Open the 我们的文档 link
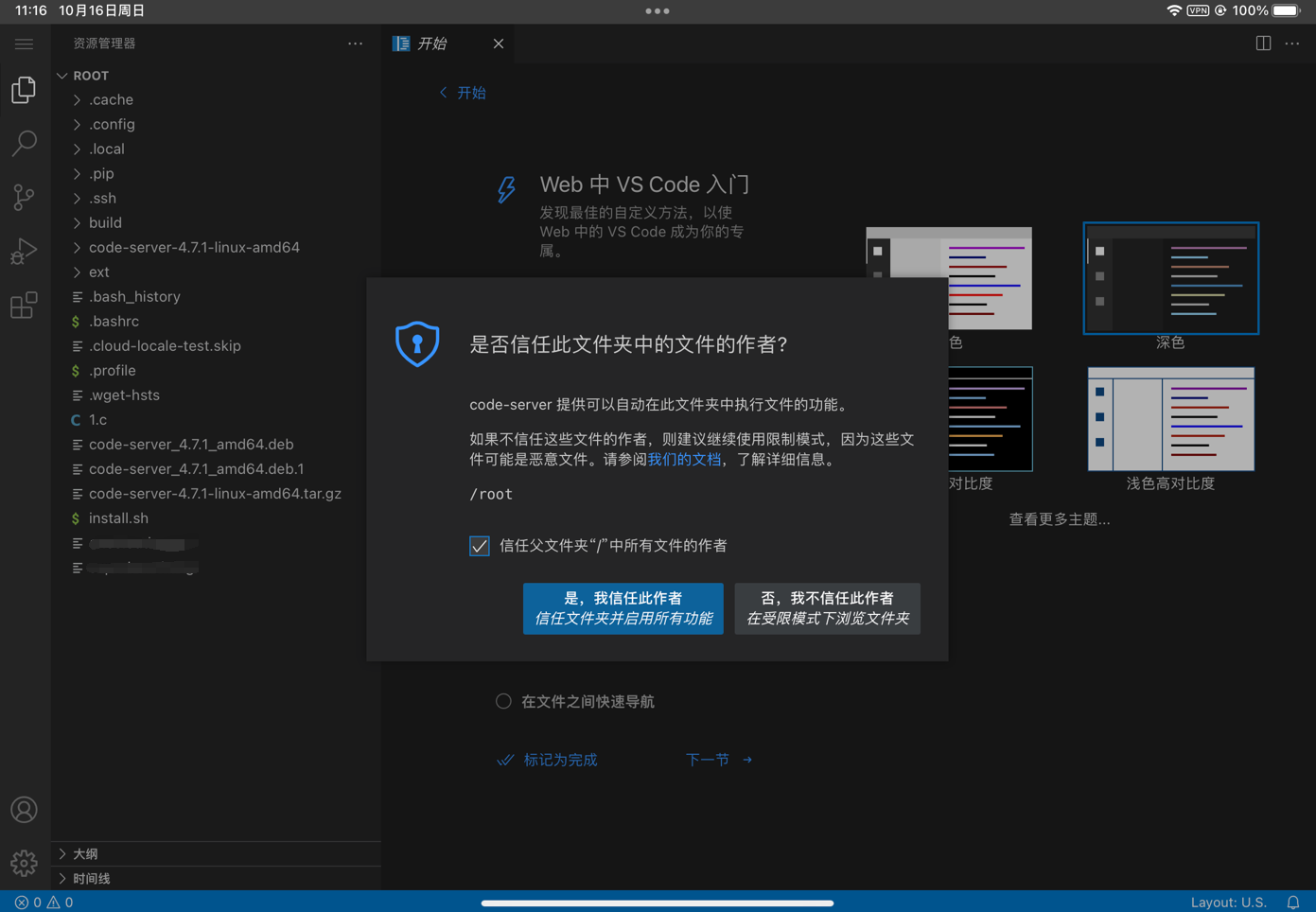 click(x=685, y=459)
